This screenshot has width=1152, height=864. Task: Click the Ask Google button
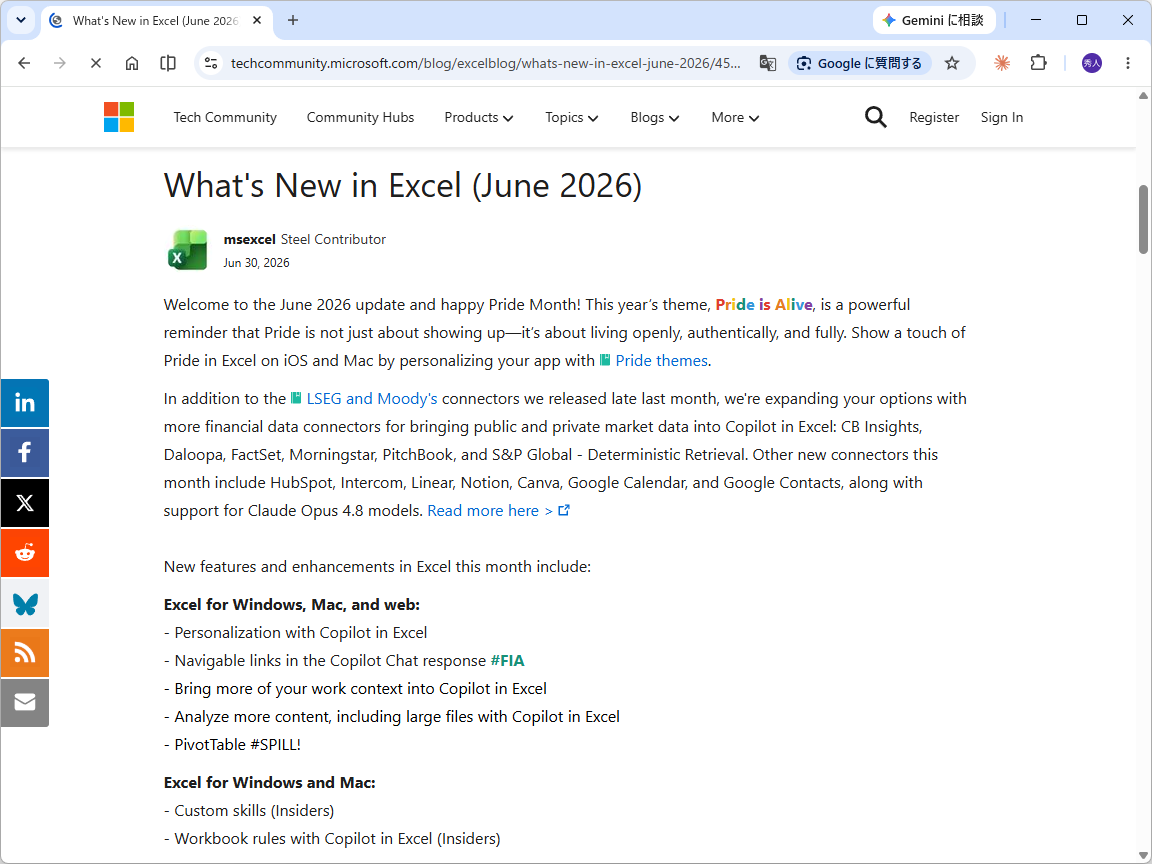pyautogui.click(x=860, y=63)
